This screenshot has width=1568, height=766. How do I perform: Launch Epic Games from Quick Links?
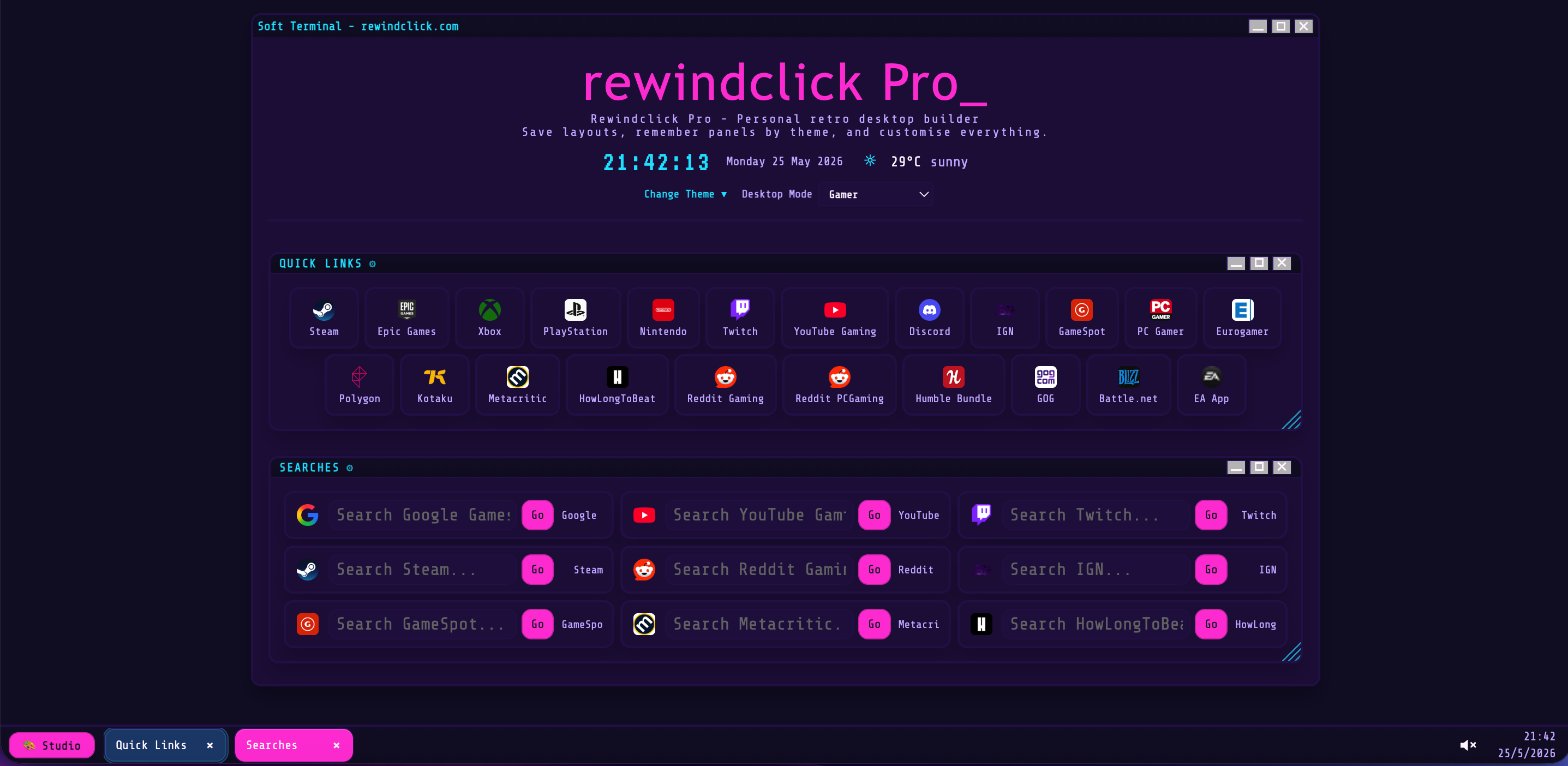pyautogui.click(x=406, y=318)
